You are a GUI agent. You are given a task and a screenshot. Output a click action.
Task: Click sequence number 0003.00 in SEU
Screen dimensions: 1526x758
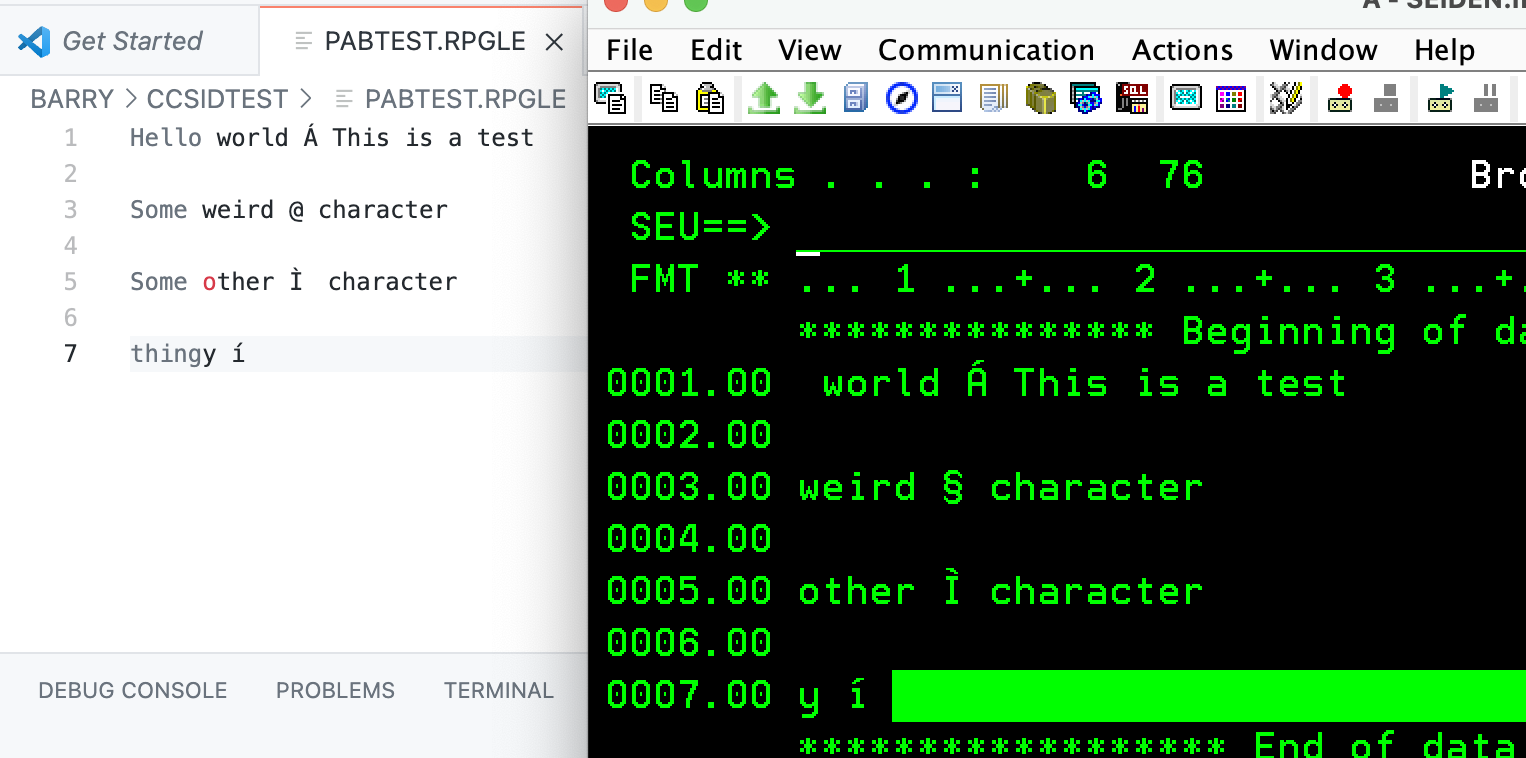coord(689,487)
